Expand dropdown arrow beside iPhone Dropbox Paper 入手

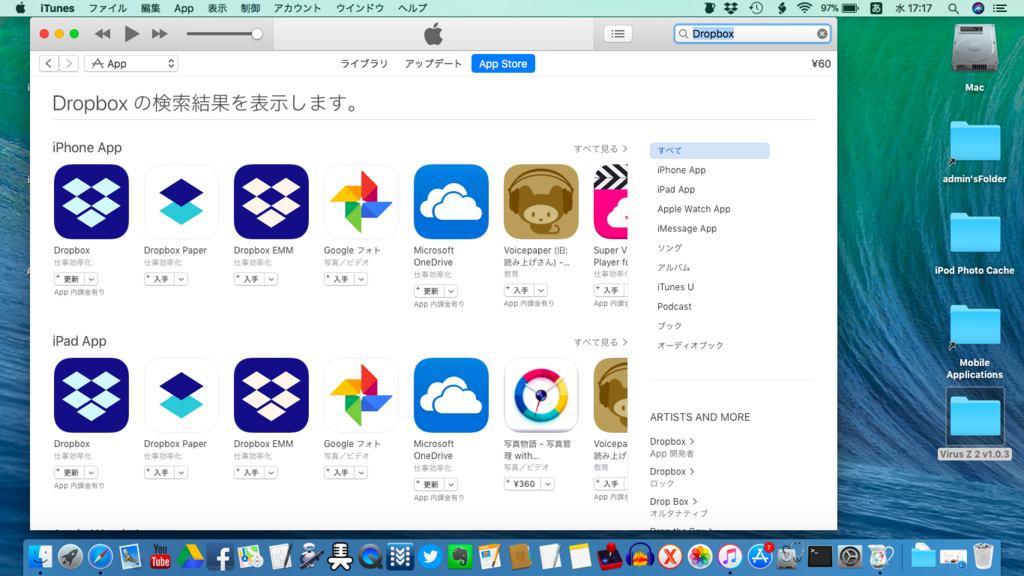(181, 279)
